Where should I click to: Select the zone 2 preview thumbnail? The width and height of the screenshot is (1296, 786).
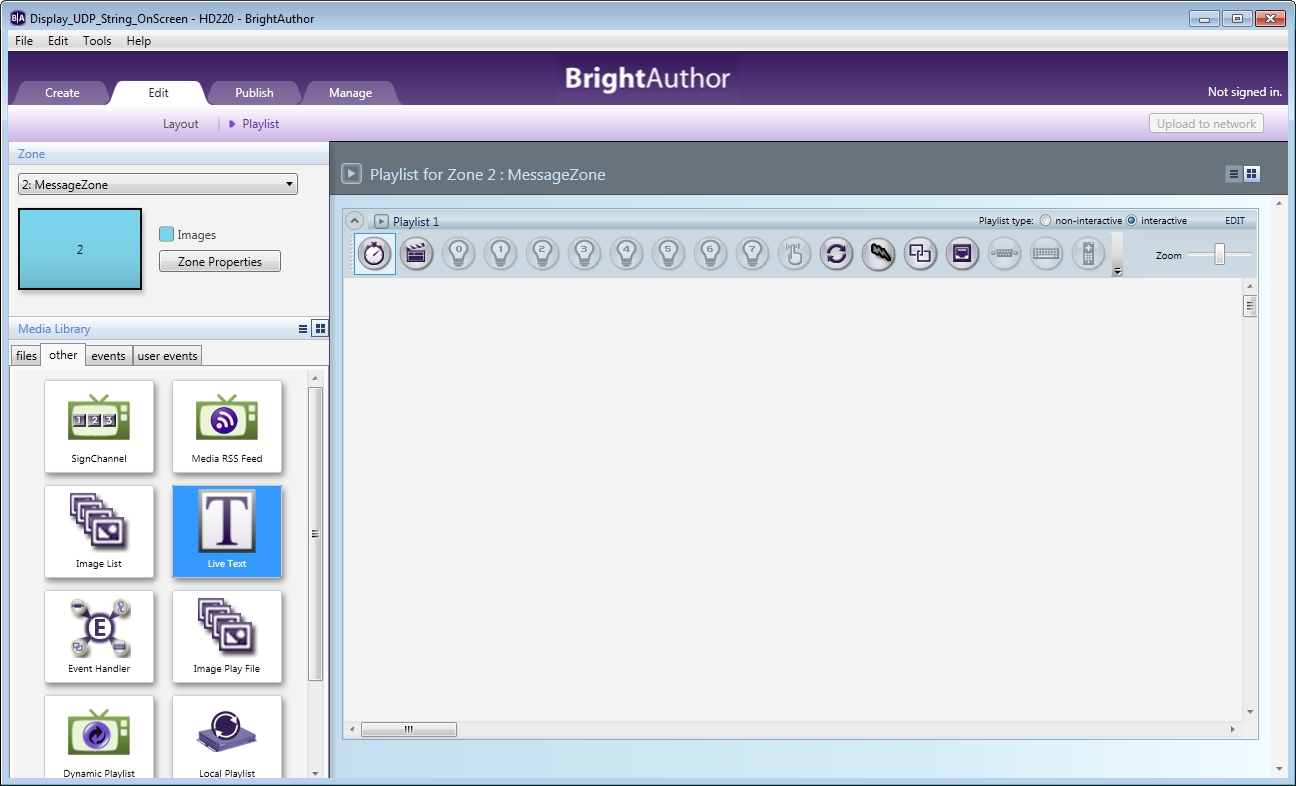pyautogui.click(x=80, y=249)
